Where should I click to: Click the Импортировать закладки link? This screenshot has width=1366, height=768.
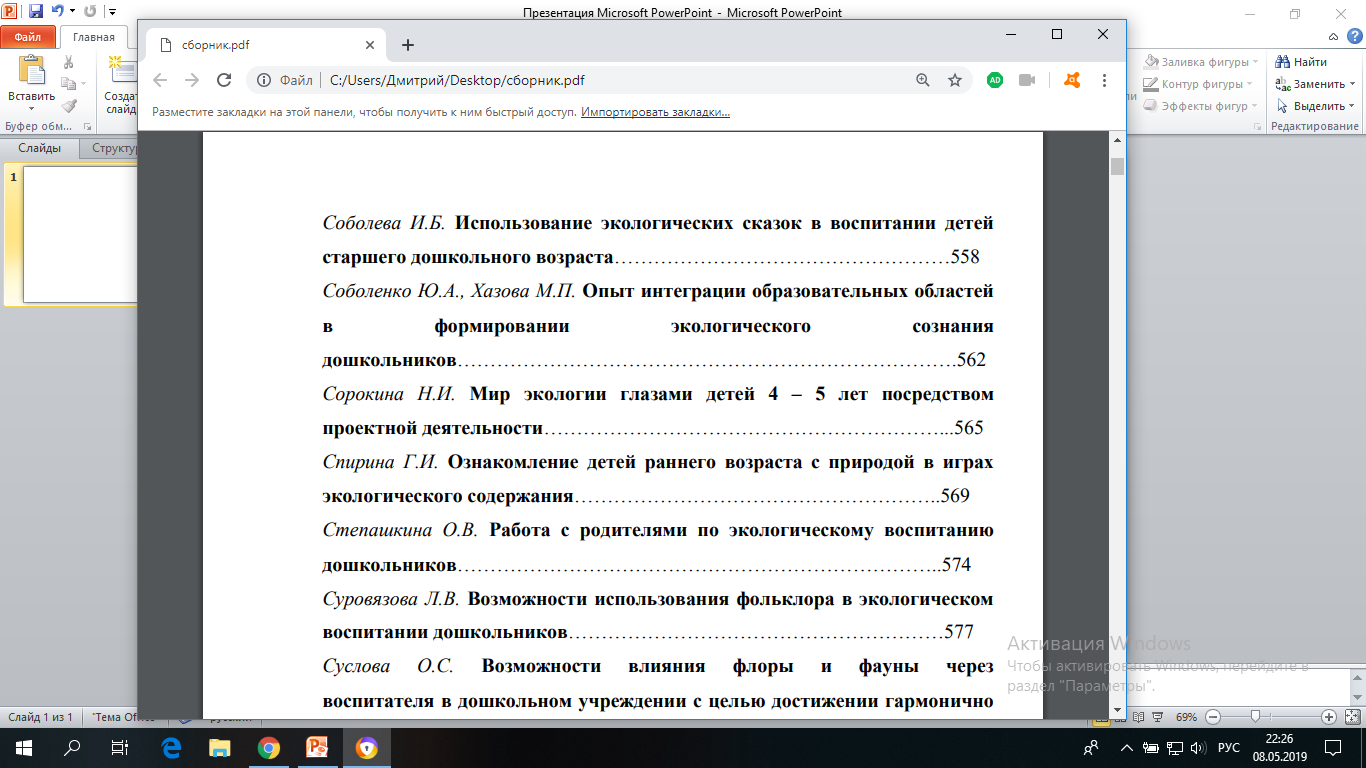pyautogui.click(x=655, y=112)
